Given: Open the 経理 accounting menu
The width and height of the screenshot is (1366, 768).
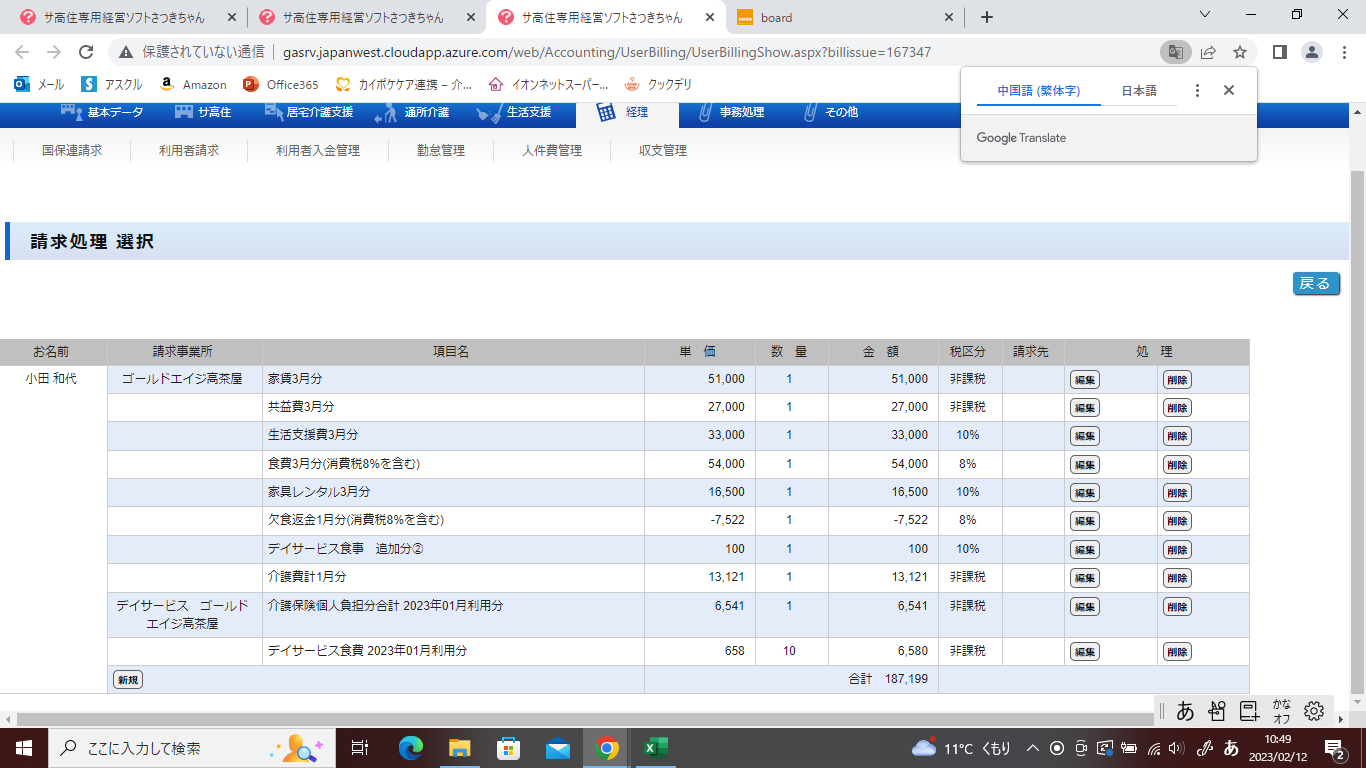Looking at the screenshot, I should [x=627, y=112].
